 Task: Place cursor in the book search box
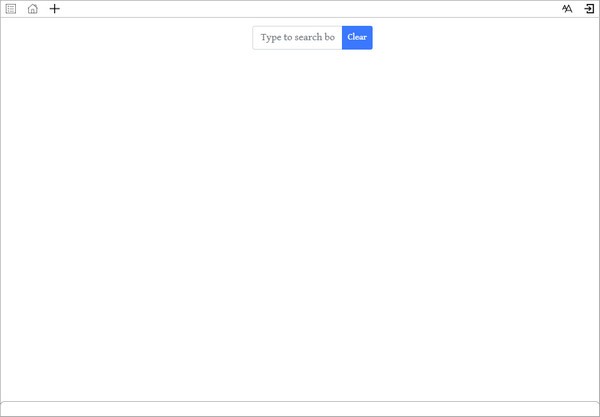click(x=297, y=38)
